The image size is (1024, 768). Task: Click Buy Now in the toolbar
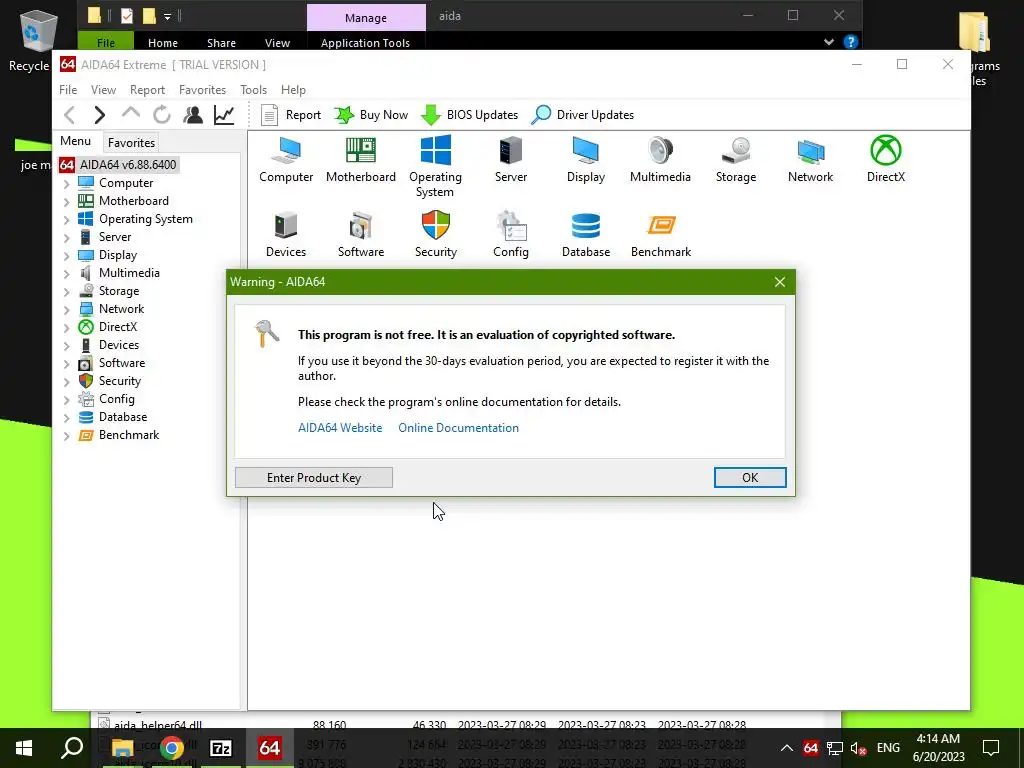tap(371, 115)
